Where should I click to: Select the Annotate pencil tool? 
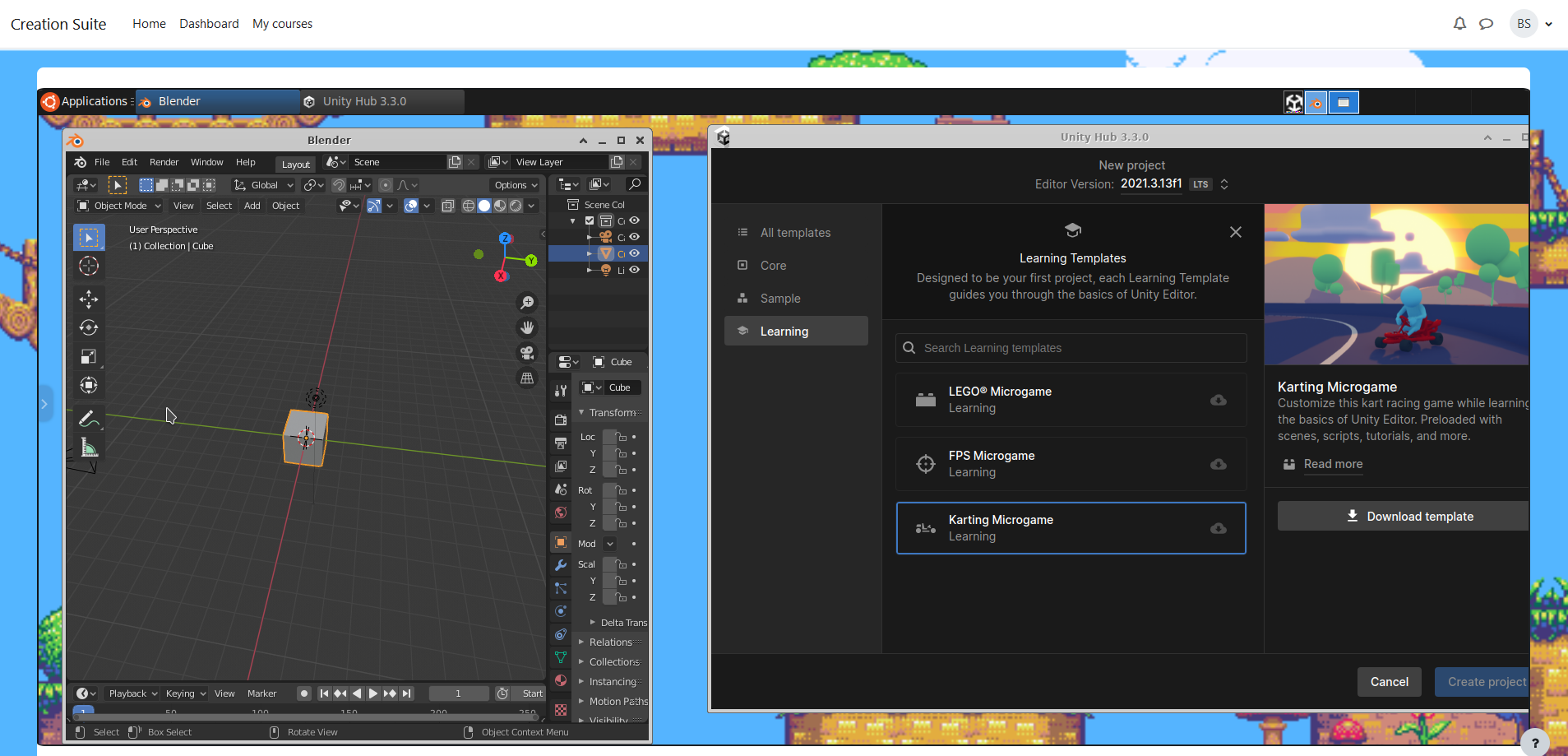click(89, 418)
